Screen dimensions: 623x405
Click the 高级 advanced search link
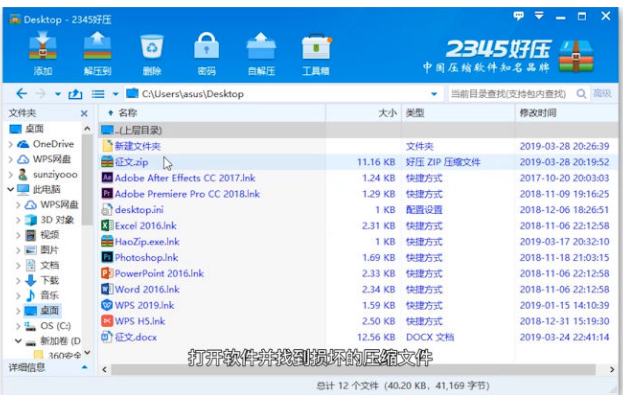[x=602, y=94]
